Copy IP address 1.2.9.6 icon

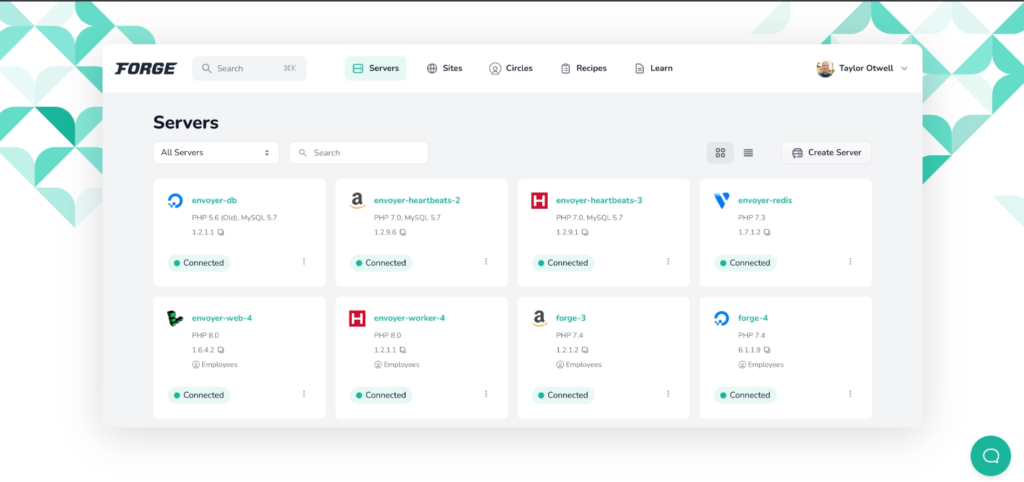coord(403,233)
